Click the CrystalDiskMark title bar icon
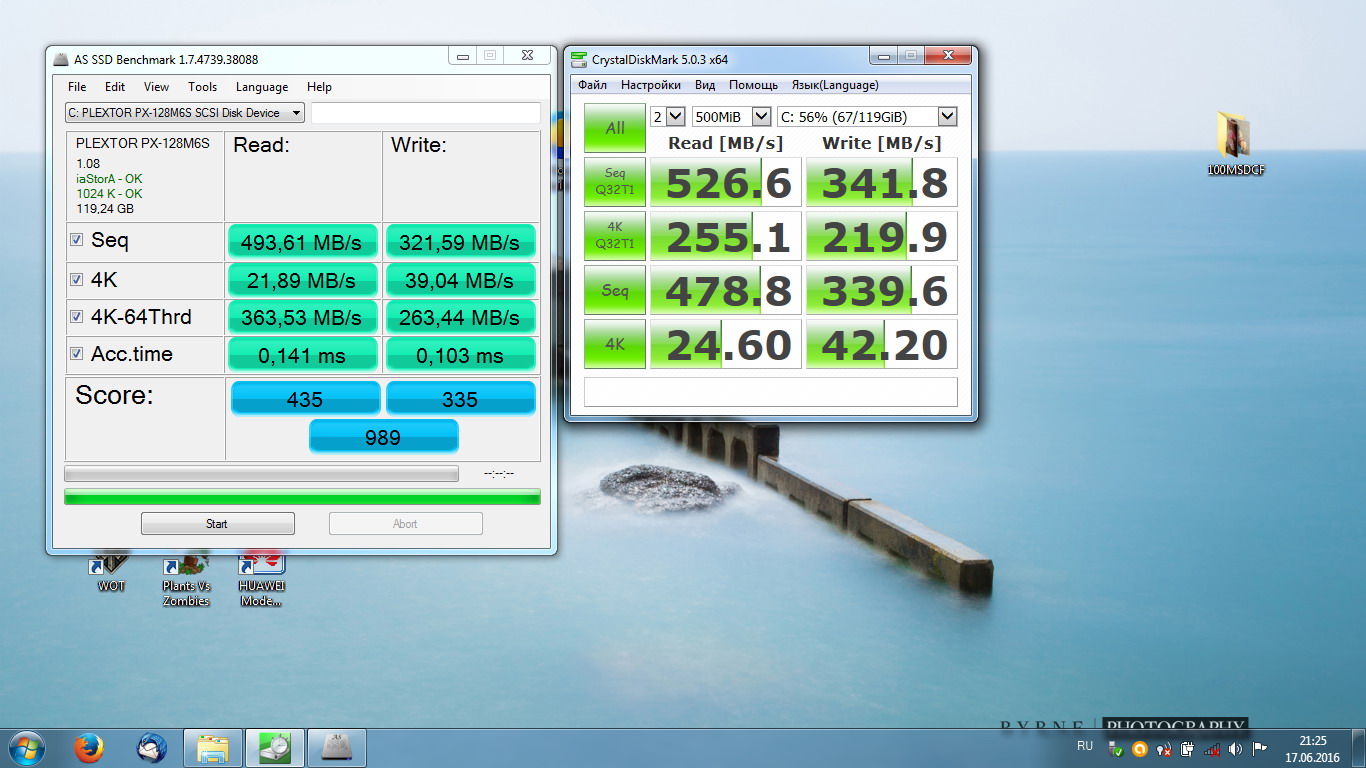 [x=579, y=59]
